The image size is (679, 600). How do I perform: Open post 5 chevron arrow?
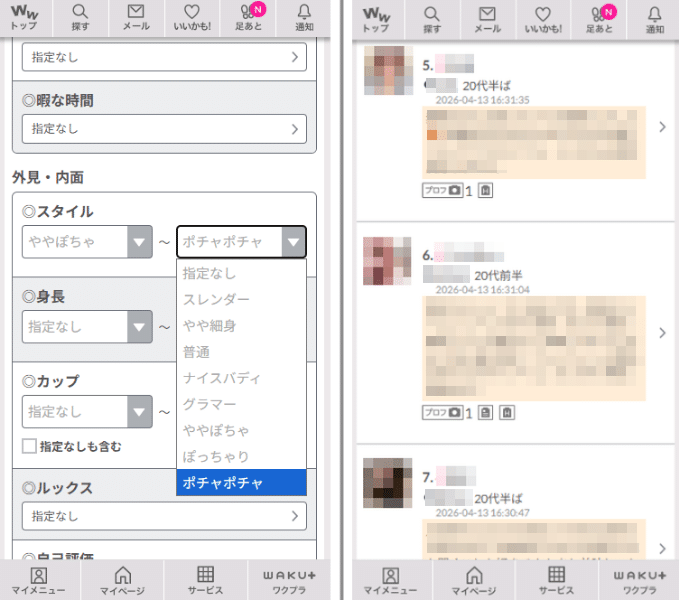coord(662,127)
